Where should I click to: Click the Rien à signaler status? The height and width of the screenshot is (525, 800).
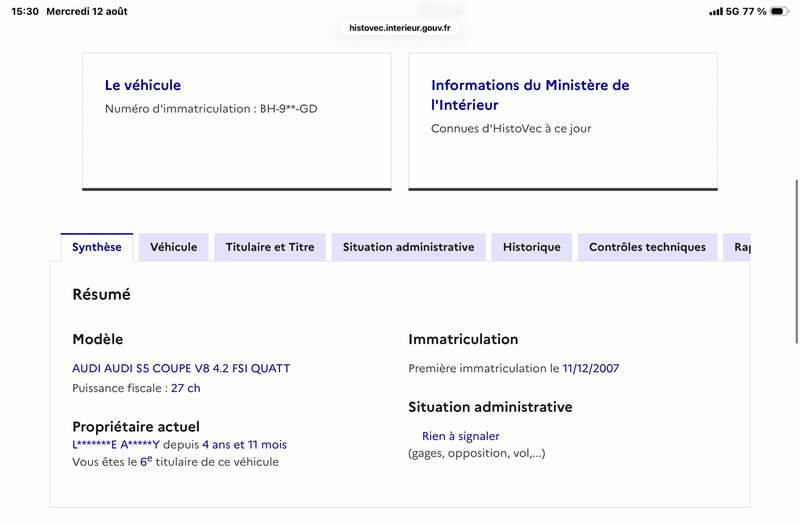point(461,436)
